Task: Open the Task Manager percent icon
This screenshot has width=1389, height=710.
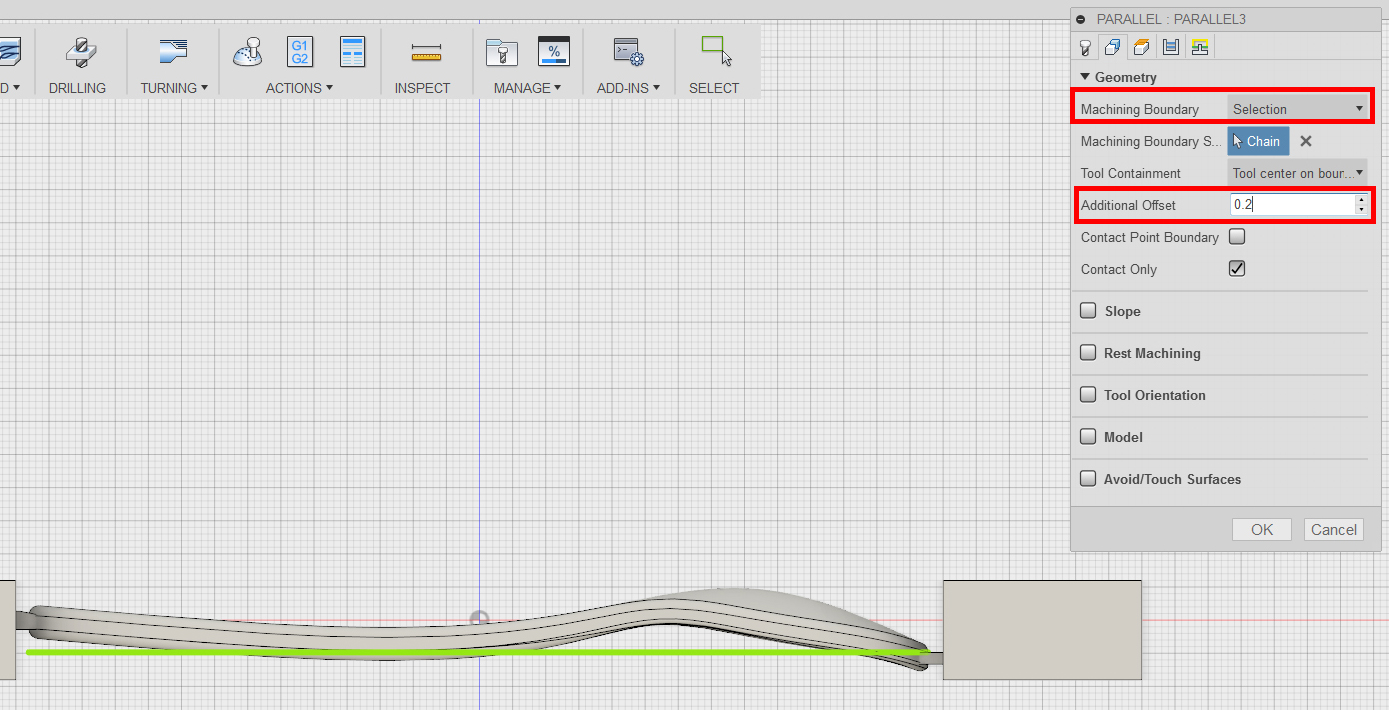Action: (553, 52)
